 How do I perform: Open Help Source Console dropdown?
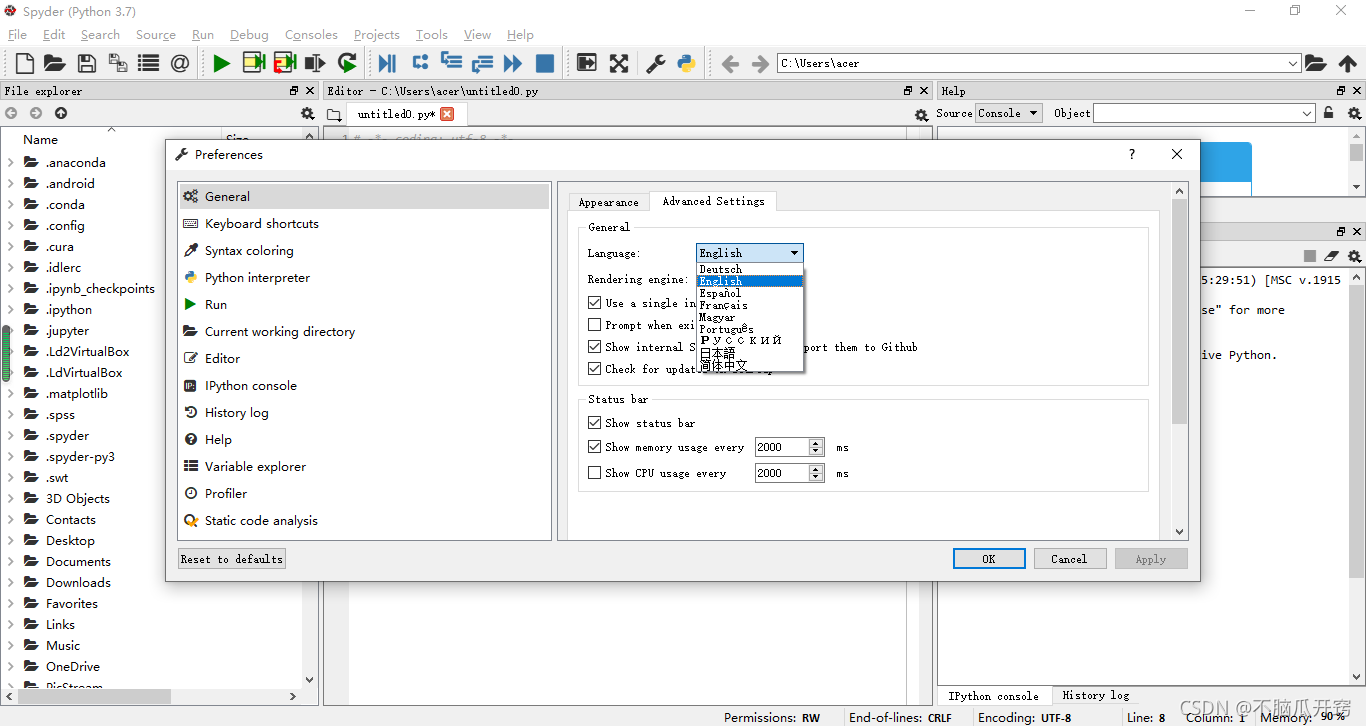1009,113
